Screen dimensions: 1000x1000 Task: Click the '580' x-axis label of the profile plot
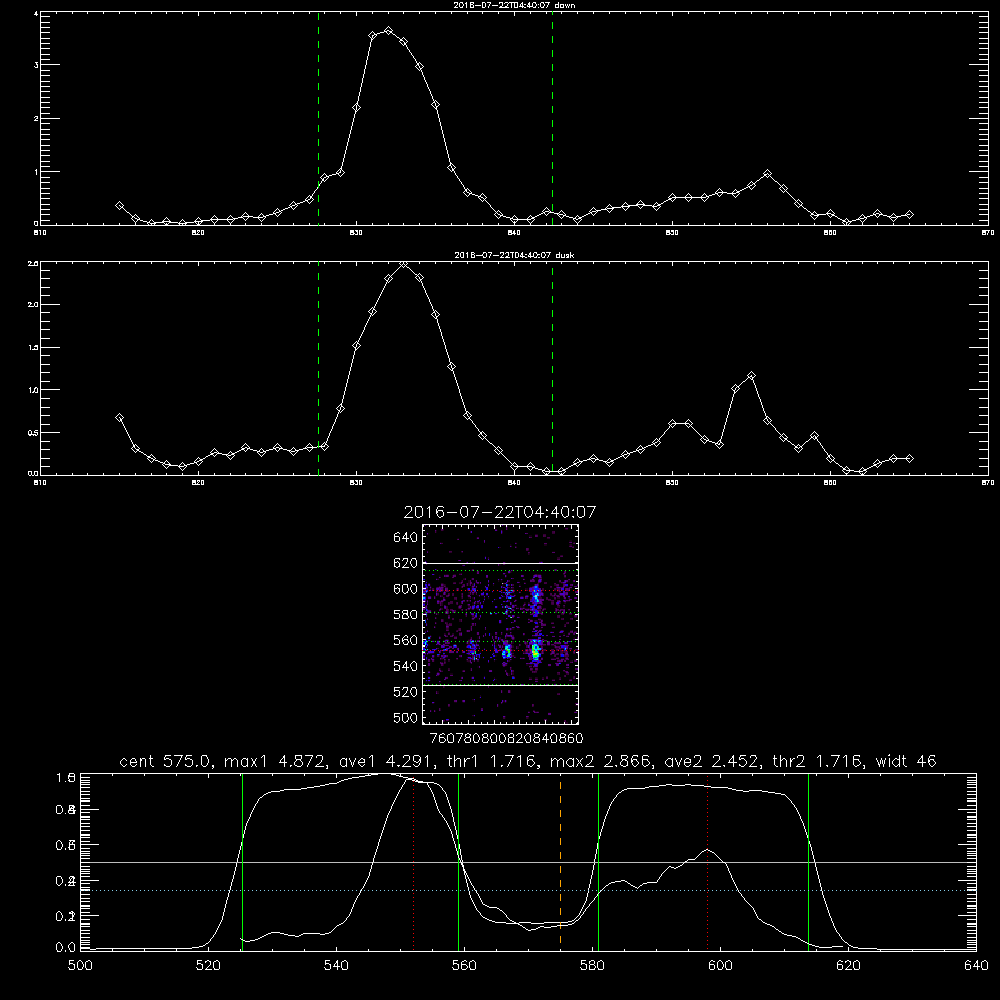coord(592,966)
